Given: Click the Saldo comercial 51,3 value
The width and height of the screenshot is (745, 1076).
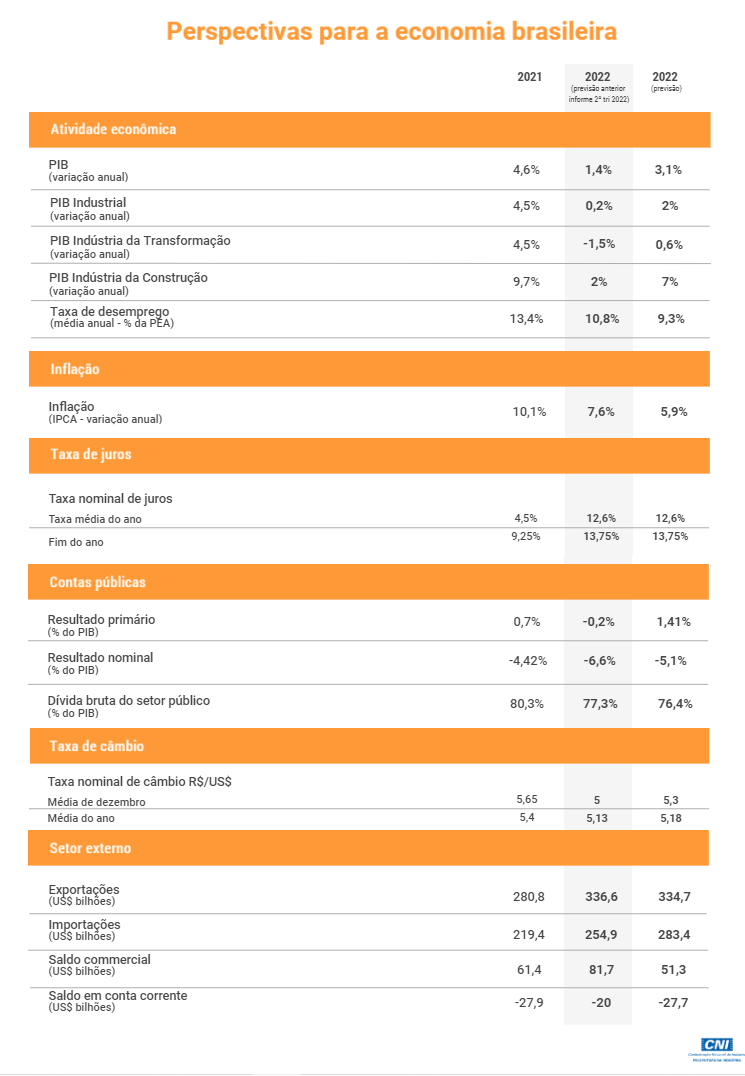Looking at the screenshot, I should point(672,970).
